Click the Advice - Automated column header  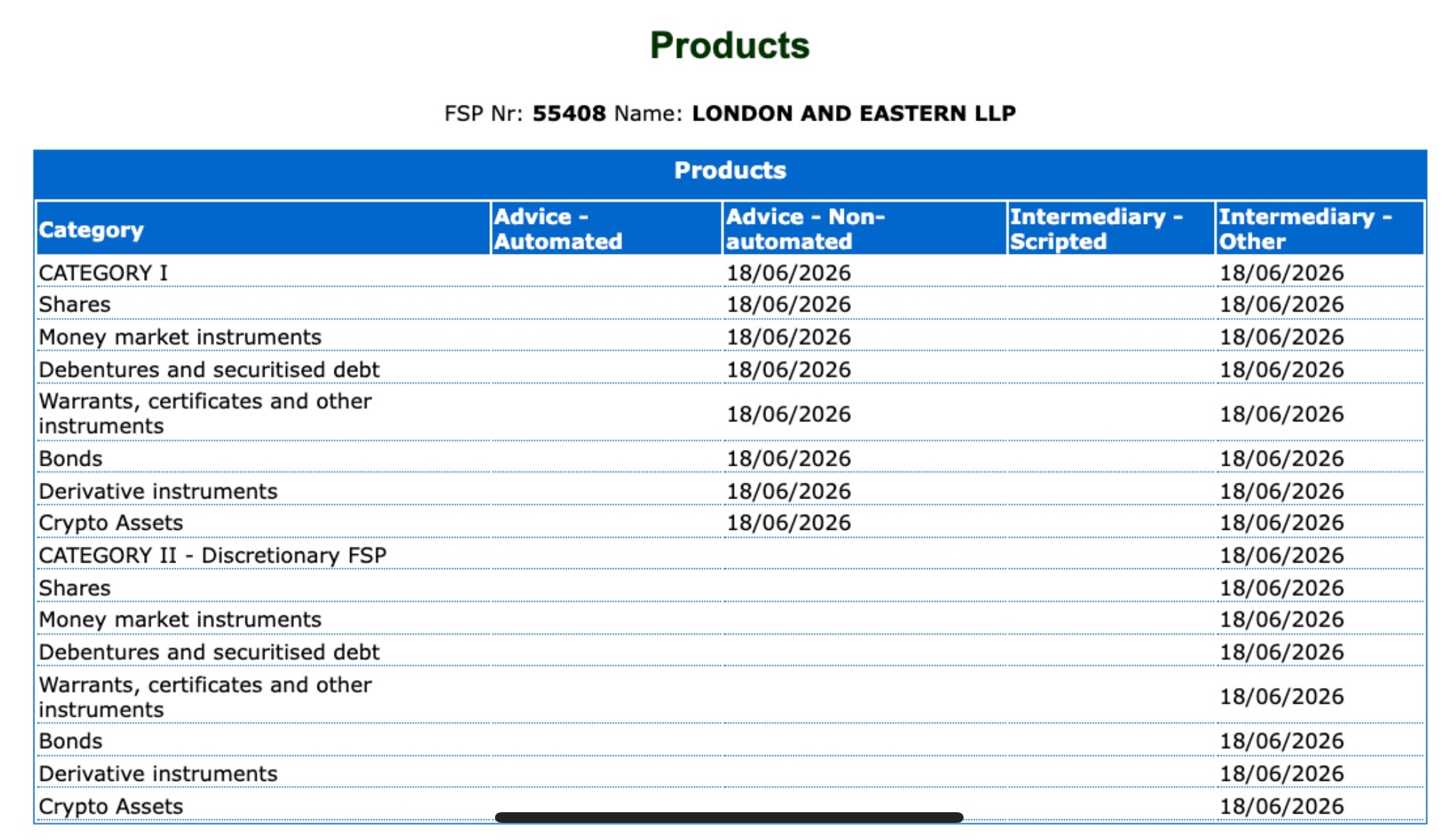pos(606,229)
